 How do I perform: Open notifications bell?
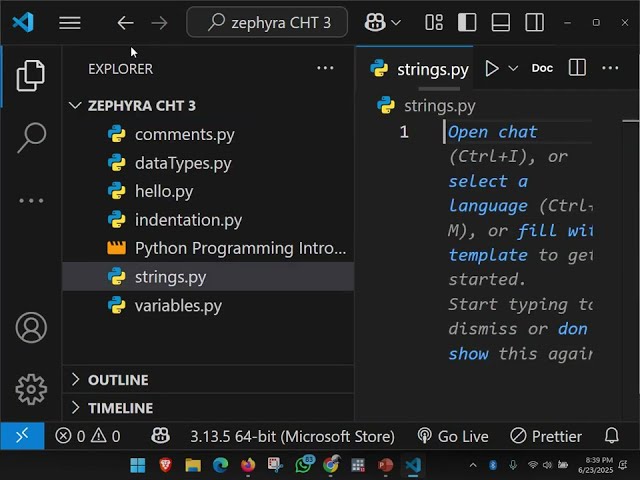(x=611, y=436)
